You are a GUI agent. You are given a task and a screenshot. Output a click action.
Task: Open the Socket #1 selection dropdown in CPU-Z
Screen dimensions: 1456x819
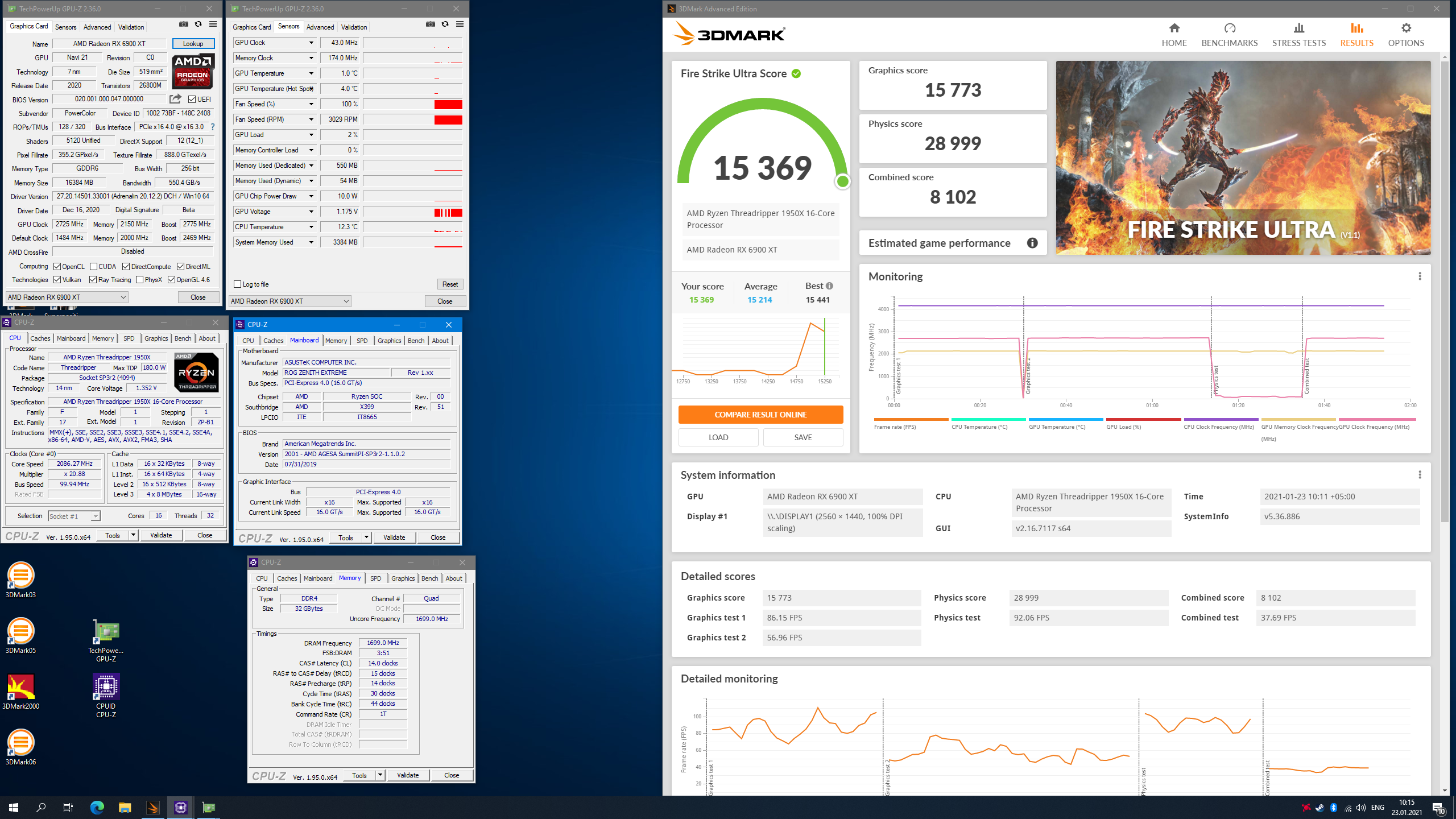75,516
